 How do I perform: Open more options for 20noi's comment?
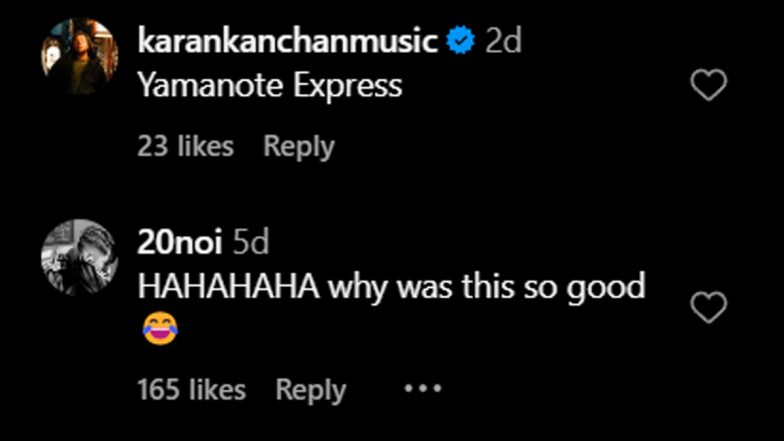click(422, 389)
